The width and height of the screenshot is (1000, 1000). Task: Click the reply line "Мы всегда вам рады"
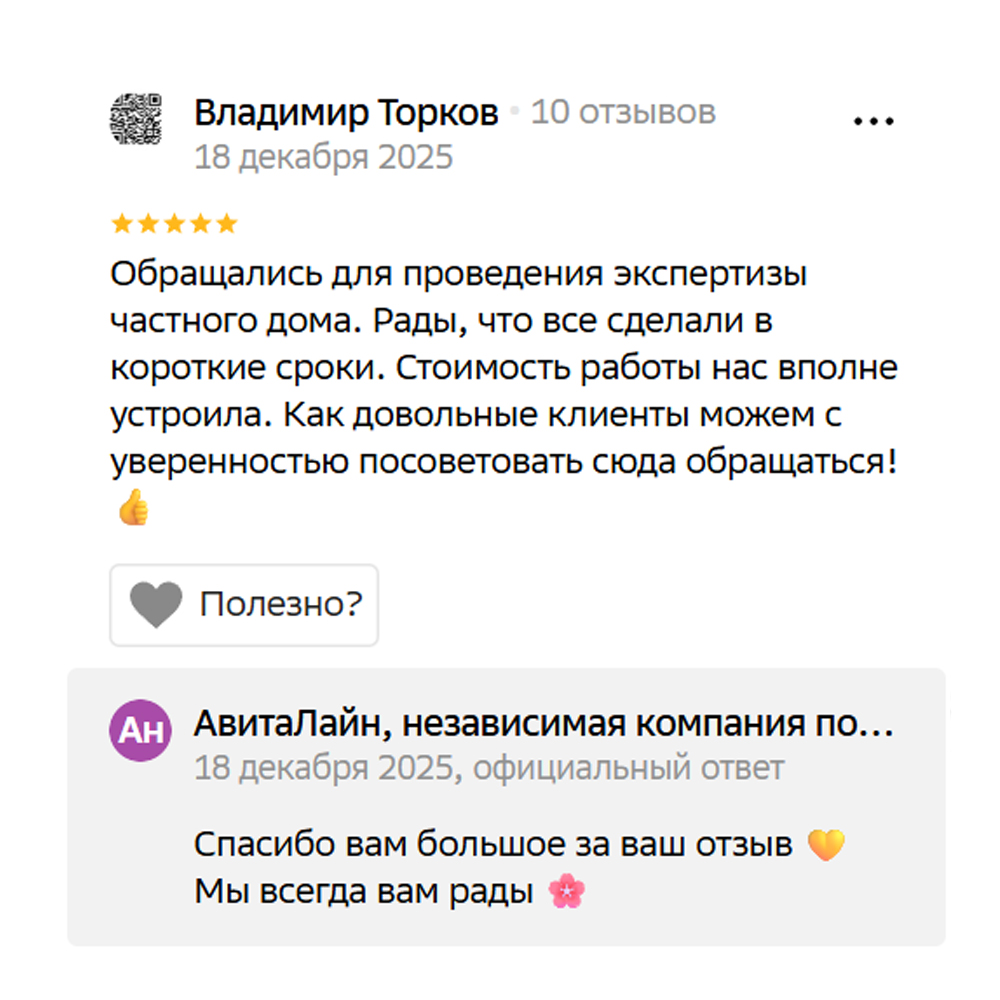tap(363, 891)
